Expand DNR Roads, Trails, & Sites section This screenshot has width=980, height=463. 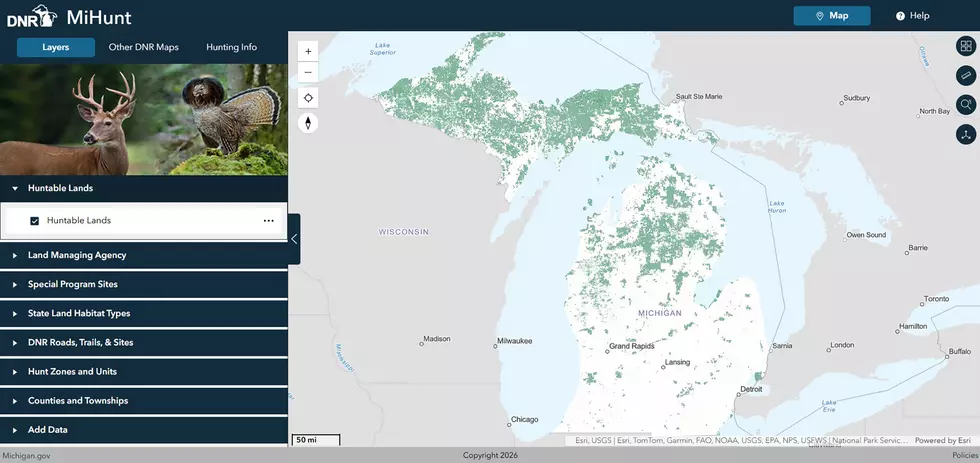(144, 342)
